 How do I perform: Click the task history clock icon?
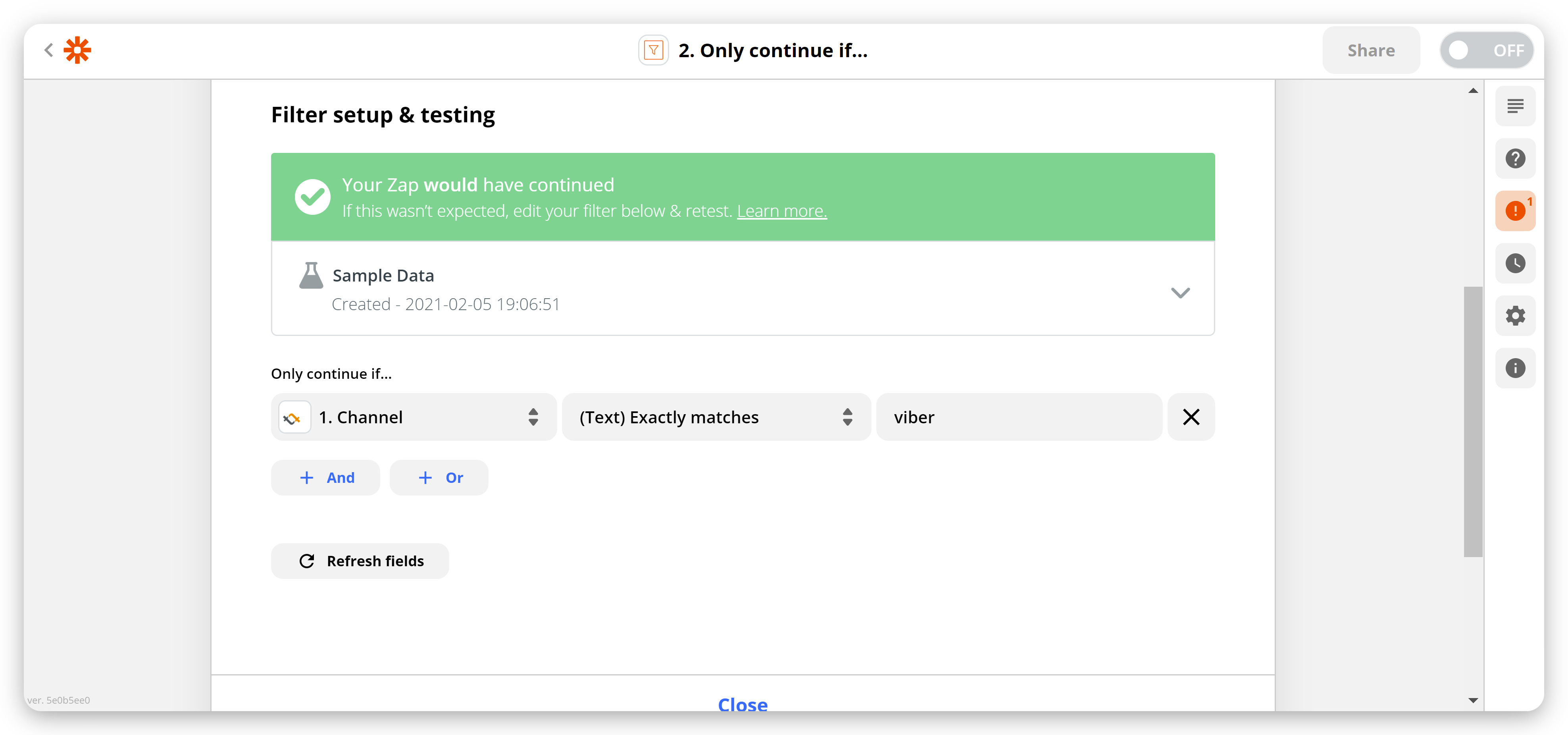[1517, 263]
